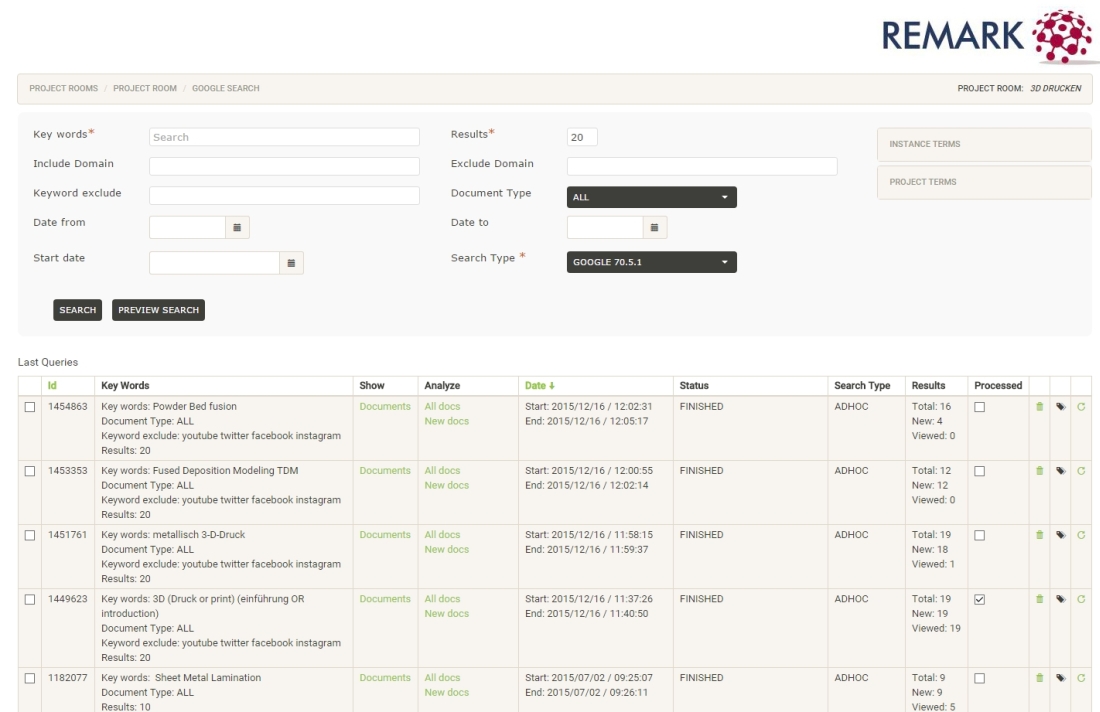Viewport: 1100px width, 712px height.
Task: Open calendar picker for Start date
Action: tap(291, 263)
